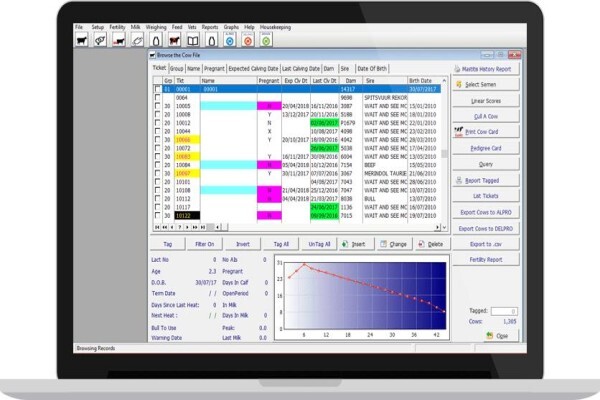Jump to last record navigation arrow
Image resolution: width=600 pixels, height=400 pixels.
click(203, 227)
